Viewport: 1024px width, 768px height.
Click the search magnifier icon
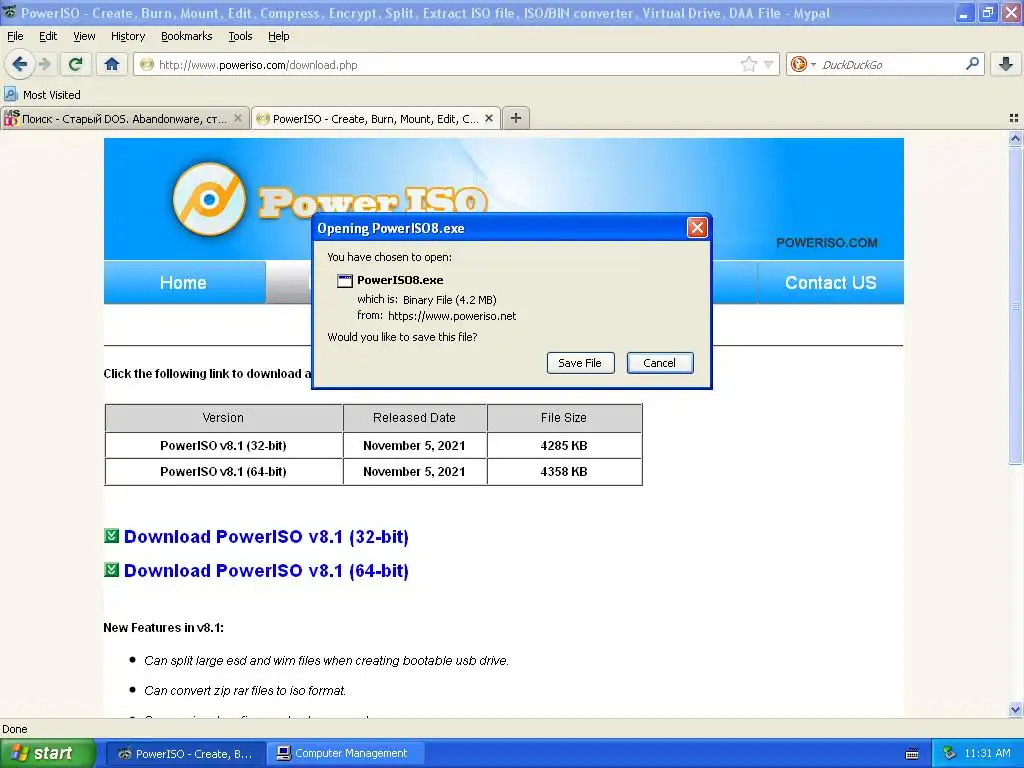coord(972,64)
